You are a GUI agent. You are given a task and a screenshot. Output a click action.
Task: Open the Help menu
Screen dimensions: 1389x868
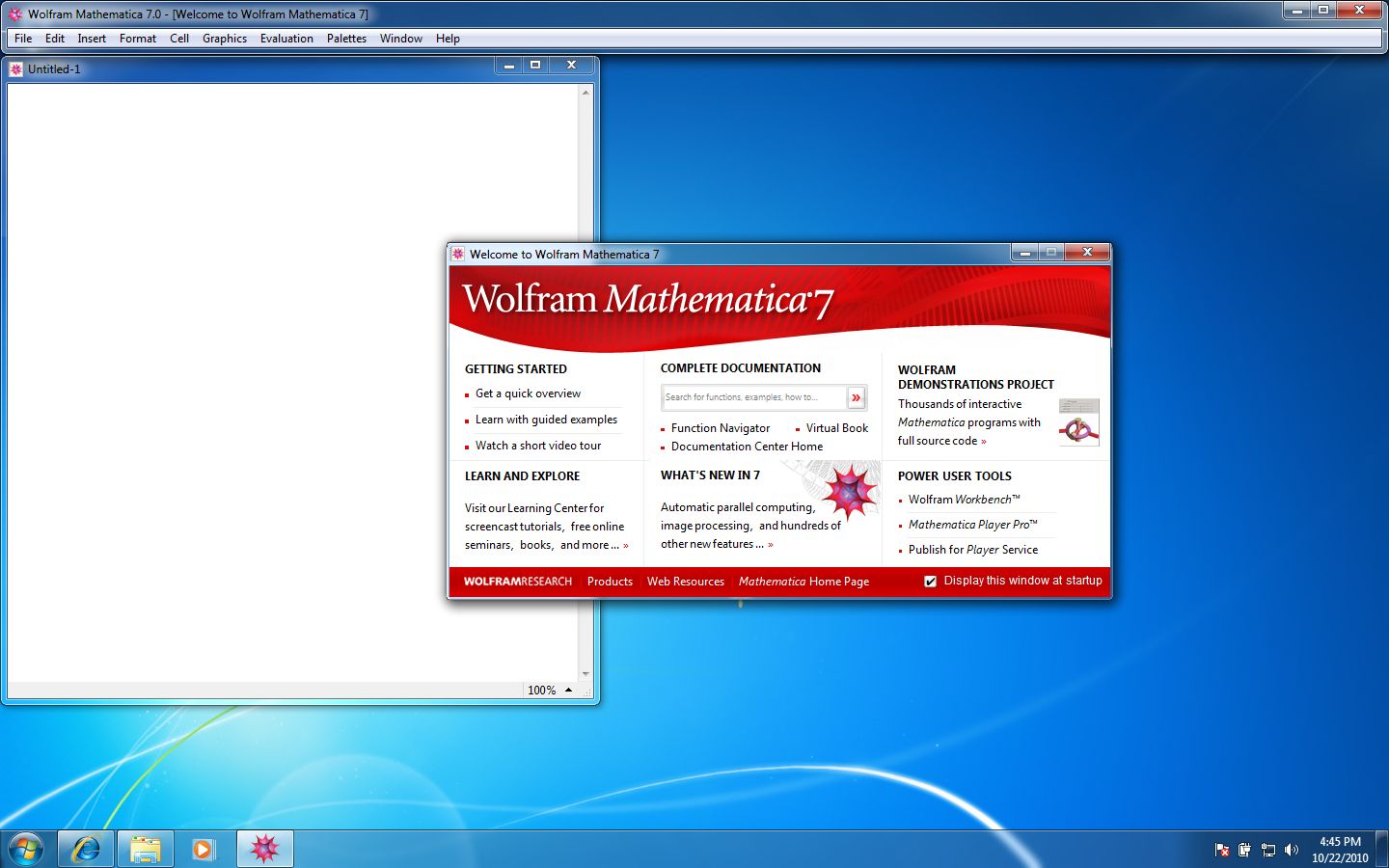click(448, 39)
